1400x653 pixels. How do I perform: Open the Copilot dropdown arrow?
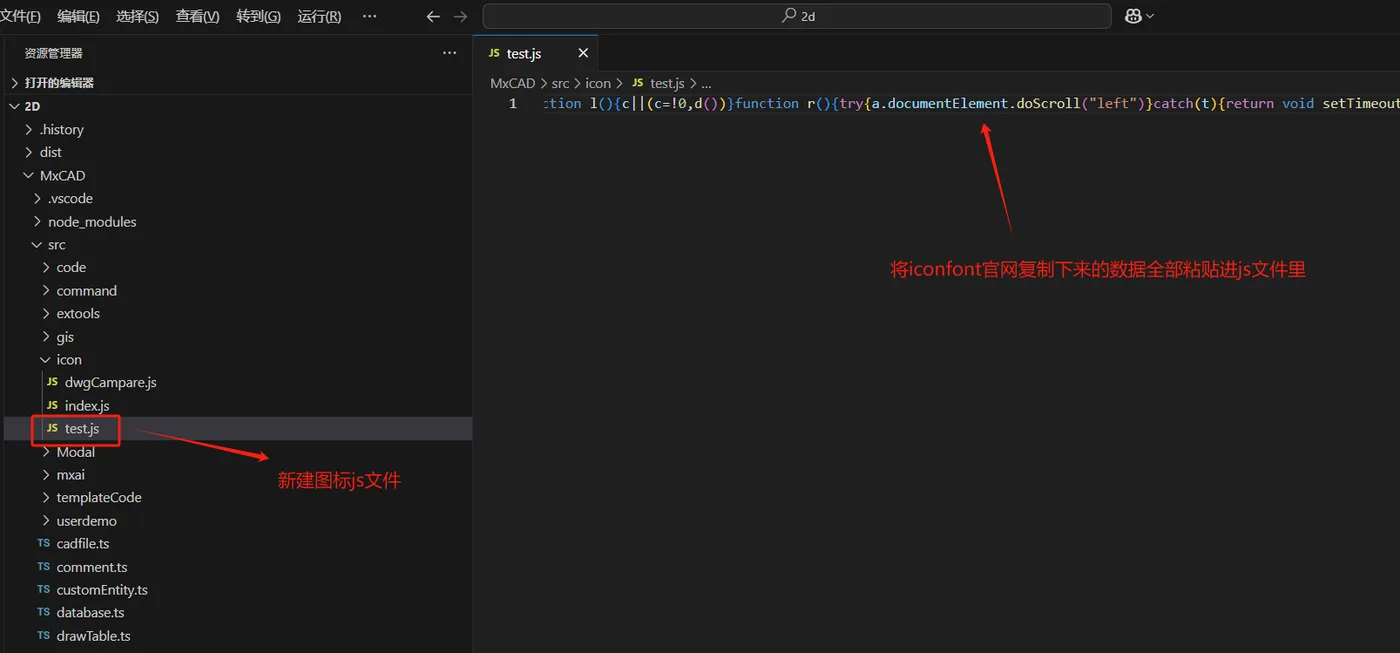[1150, 16]
